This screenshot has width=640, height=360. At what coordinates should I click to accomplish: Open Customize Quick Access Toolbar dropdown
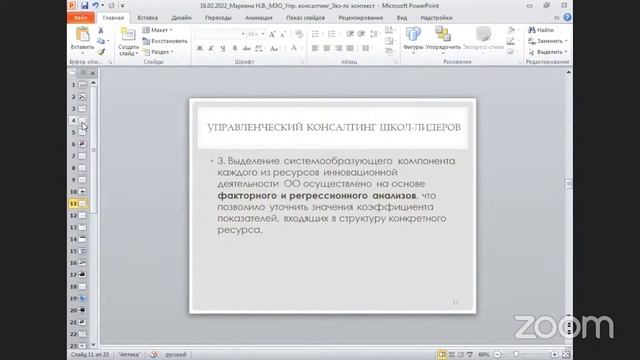(x=122, y=6)
